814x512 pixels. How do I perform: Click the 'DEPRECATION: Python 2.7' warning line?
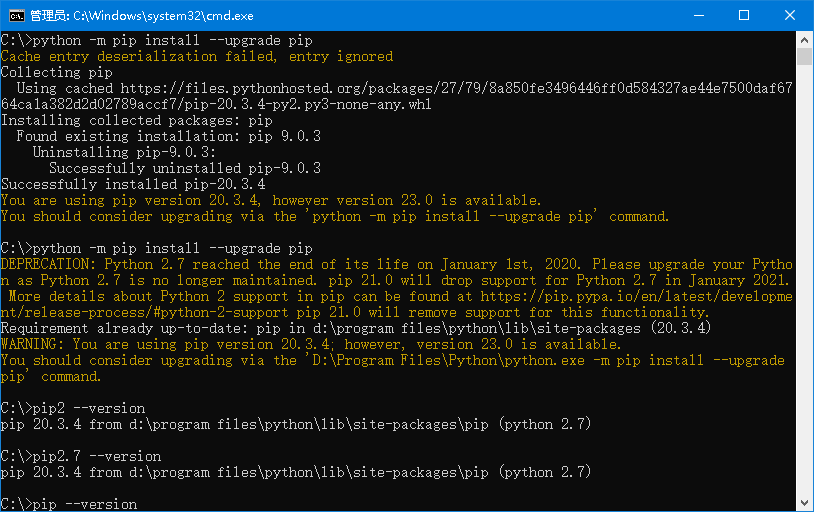click(x=397, y=264)
